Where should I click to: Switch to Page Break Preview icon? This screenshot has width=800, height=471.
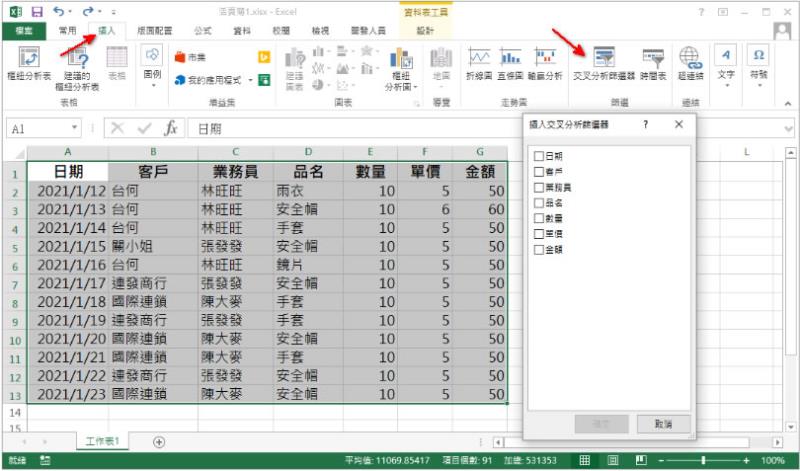coord(641,460)
